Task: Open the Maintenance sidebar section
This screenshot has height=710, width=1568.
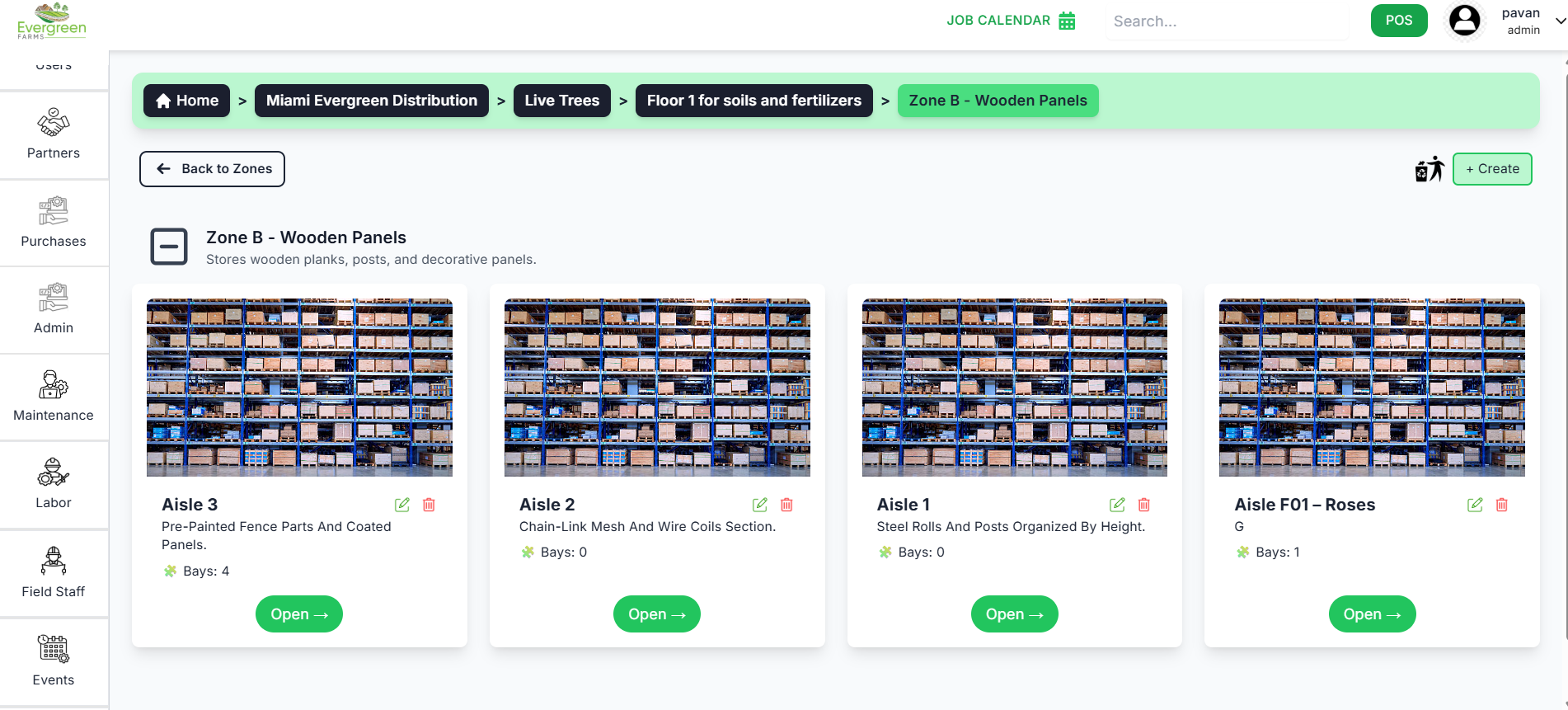Action: tap(54, 397)
